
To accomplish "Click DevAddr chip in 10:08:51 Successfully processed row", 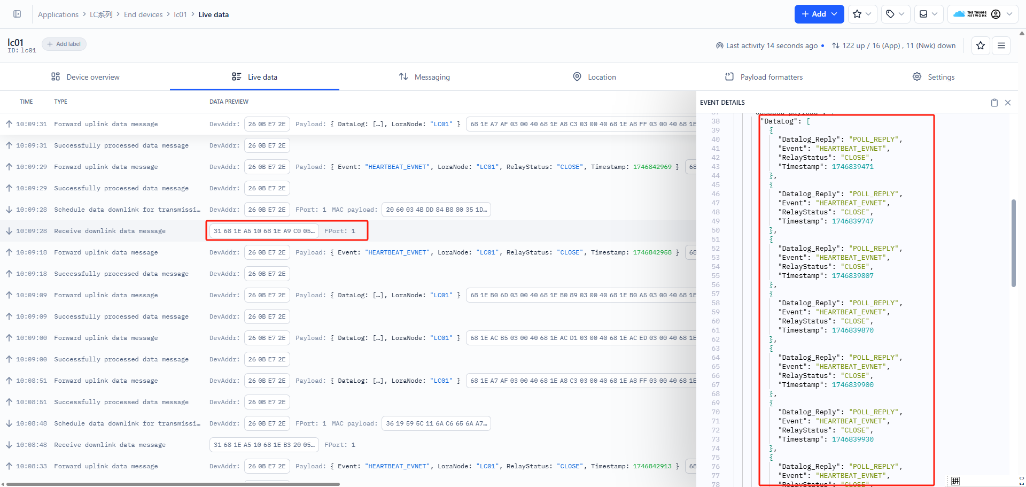I will [x=267, y=402].
